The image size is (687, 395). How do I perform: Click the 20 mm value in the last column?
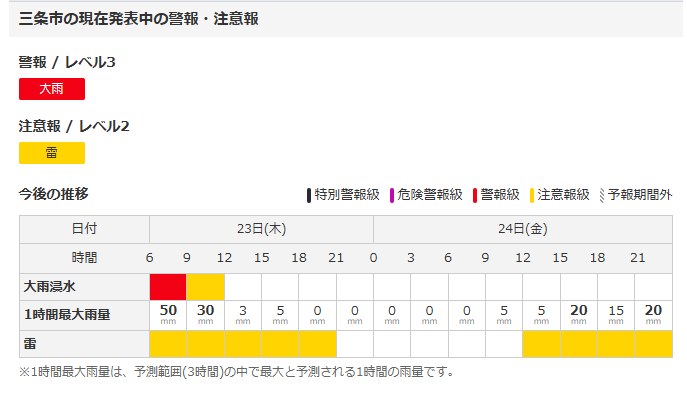[x=653, y=314]
